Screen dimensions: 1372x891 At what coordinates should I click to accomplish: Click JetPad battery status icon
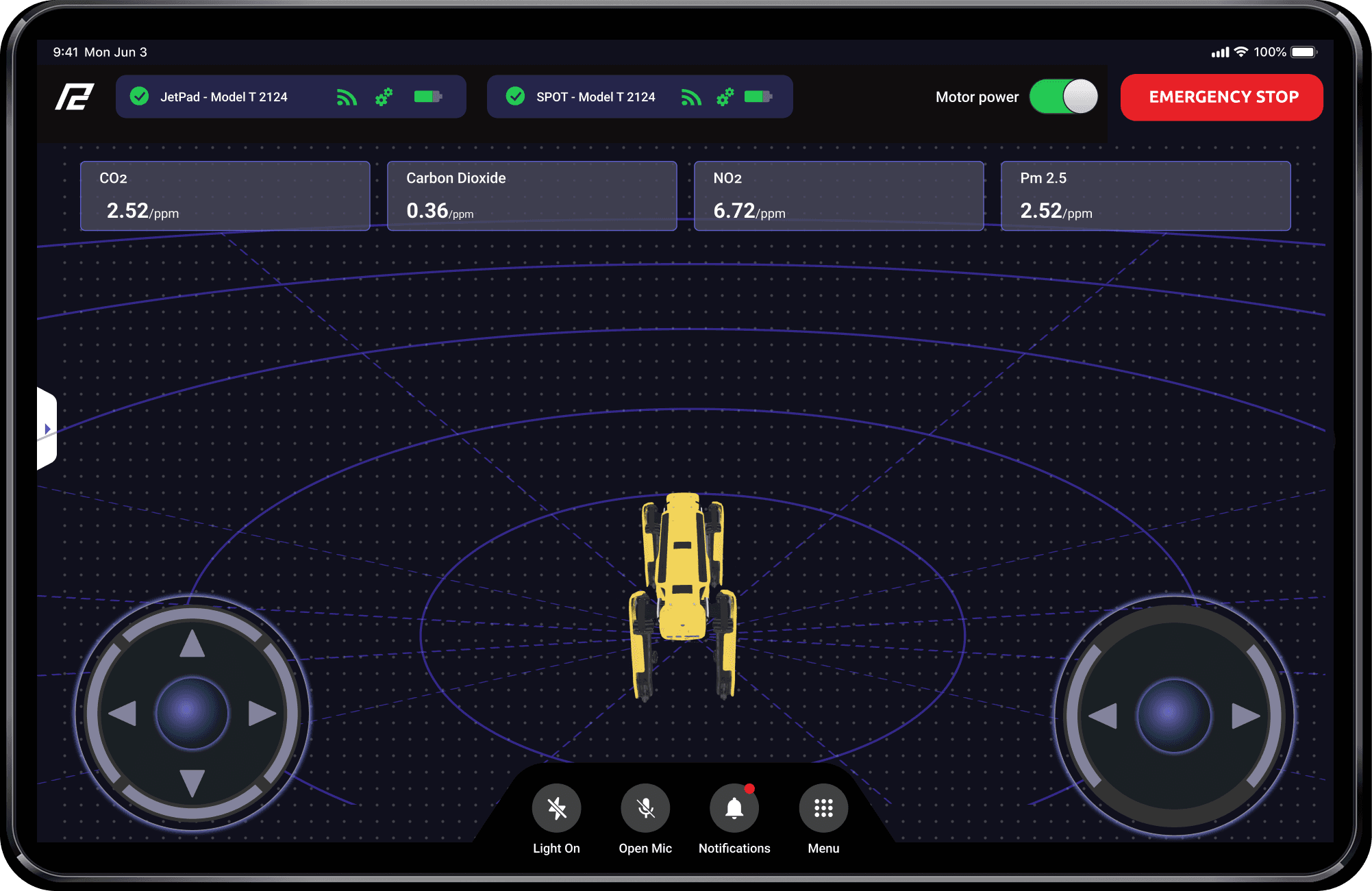tap(428, 97)
